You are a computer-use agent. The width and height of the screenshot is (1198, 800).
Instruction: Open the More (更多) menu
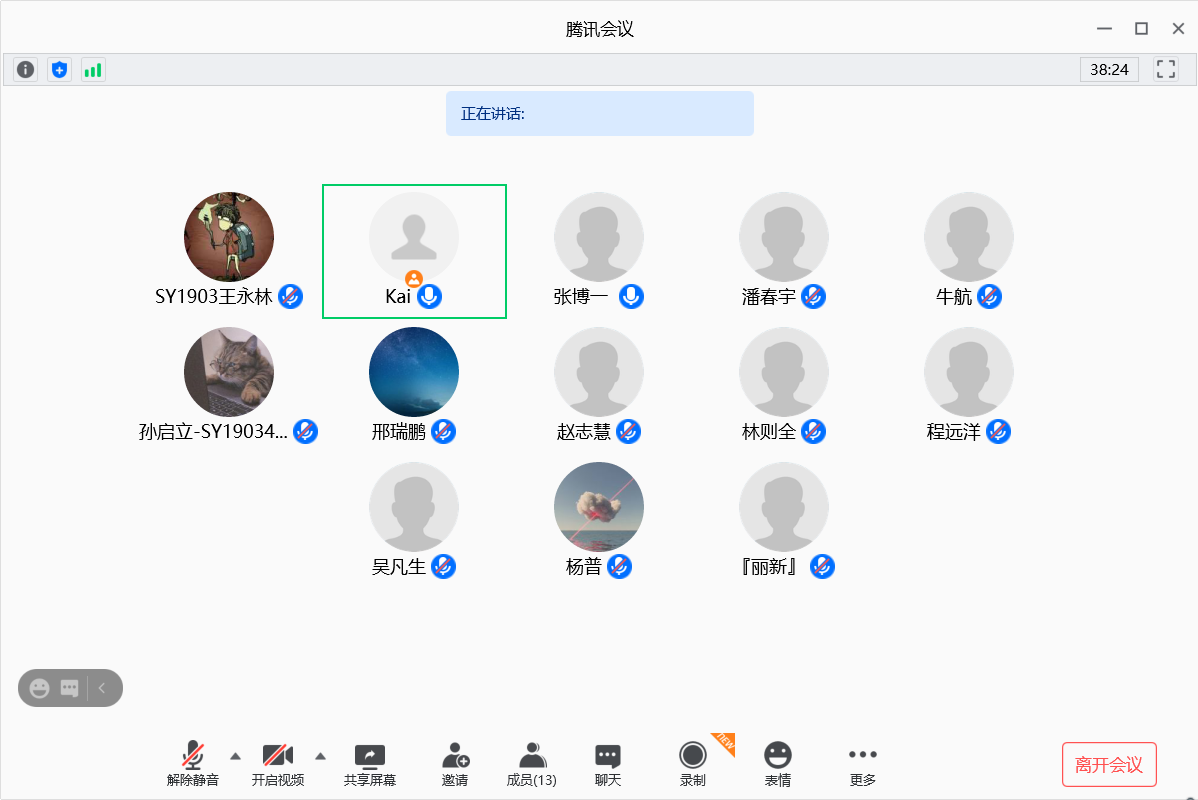coord(863,764)
